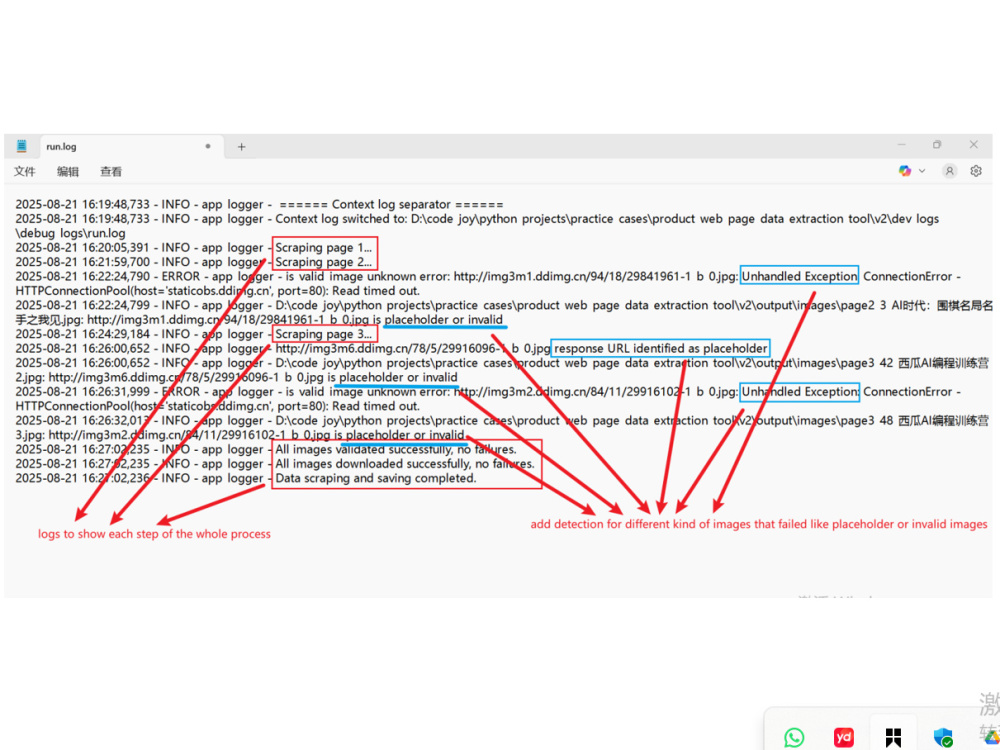Click the ERROR entry at 16:22:24,790

tap(488, 284)
